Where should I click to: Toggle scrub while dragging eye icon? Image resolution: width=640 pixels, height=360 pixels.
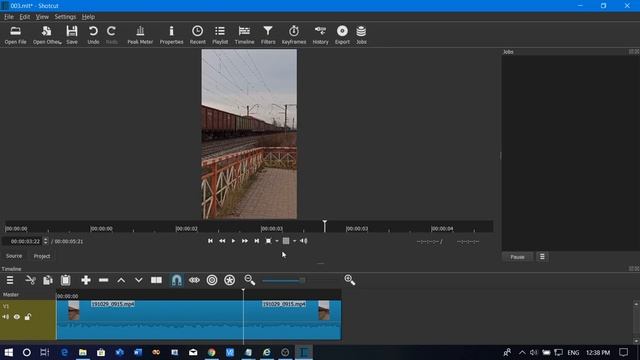coord(194,280)
